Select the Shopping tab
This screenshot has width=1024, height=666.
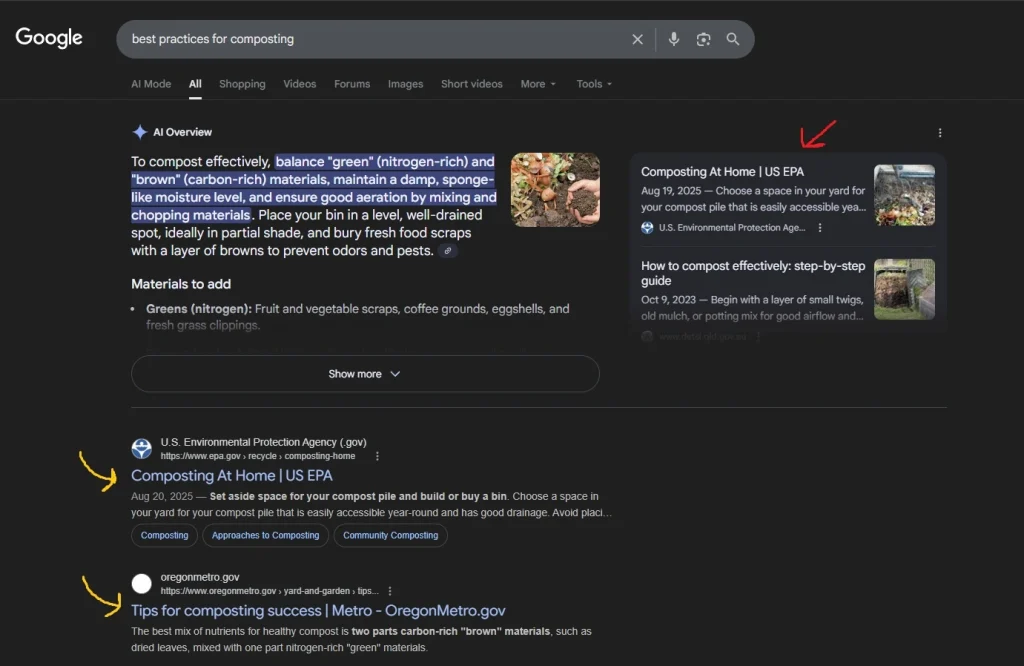click(x=242, y=84)
